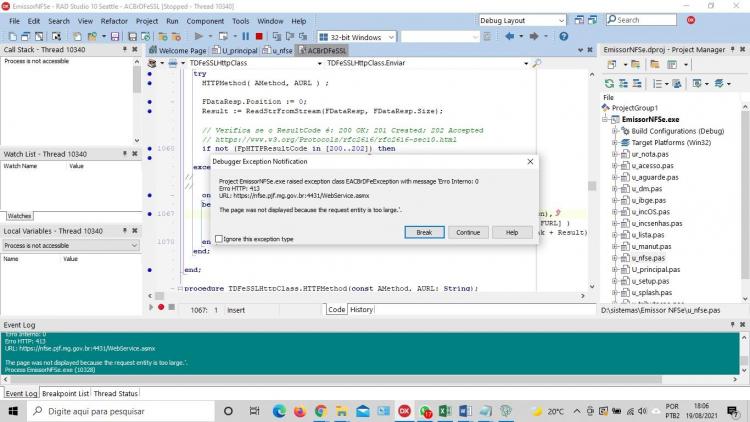This screenshot has height=422, width=750.
Task: Click the Set Debug Desktop icon
Action: coord(592,20)
